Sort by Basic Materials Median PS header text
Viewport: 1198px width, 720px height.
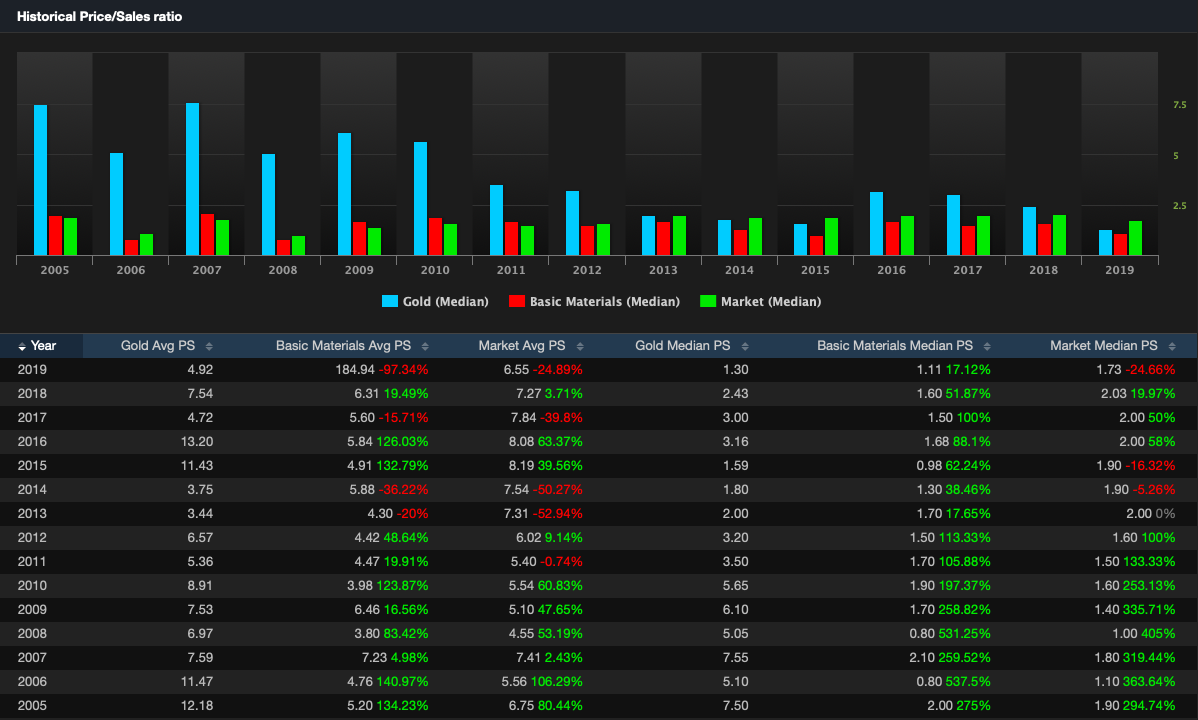(x=895, y=345)
